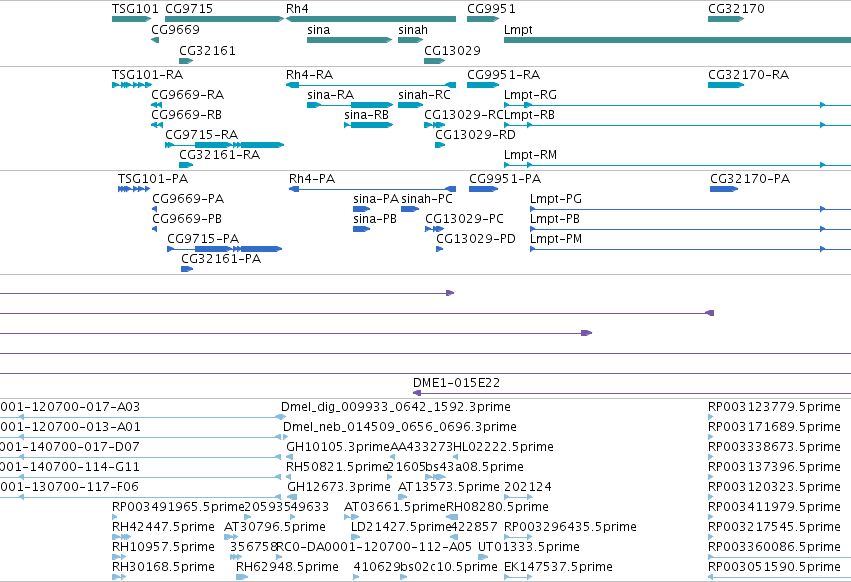This screenshot has height=582, width=851.
Task: Select the RP003338673.5prime label
Action: pyautogui.click(x=774, y=447)
